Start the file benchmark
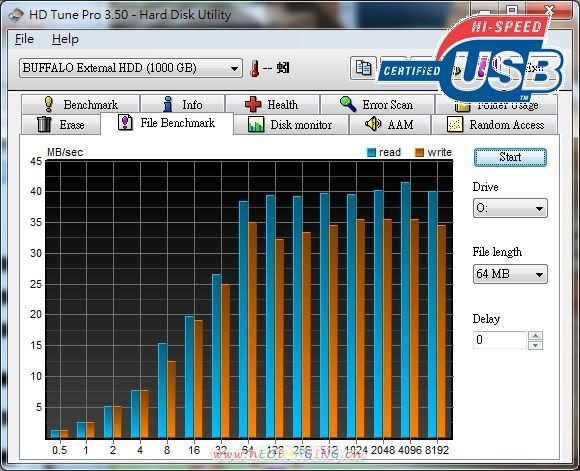580x471 pixels. (510, 157)
